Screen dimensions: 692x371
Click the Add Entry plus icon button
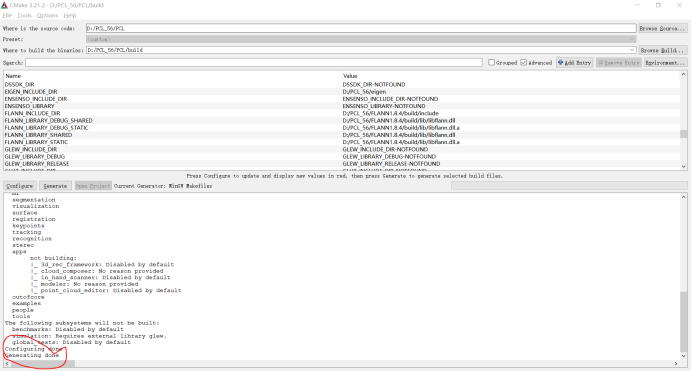pyautogui.click(x=574, y=63)
